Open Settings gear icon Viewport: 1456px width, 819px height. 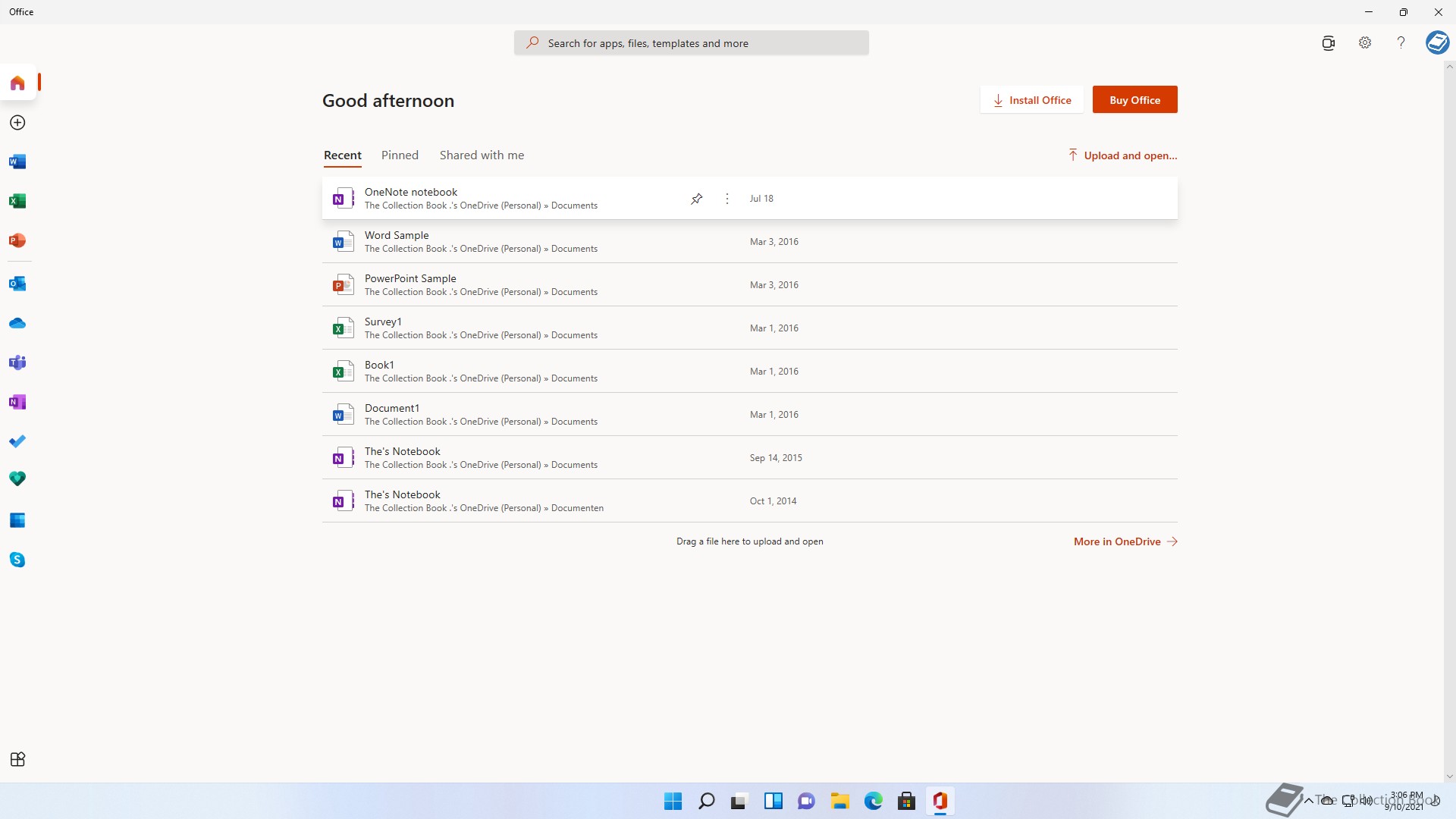click(x=1365, y=43)
